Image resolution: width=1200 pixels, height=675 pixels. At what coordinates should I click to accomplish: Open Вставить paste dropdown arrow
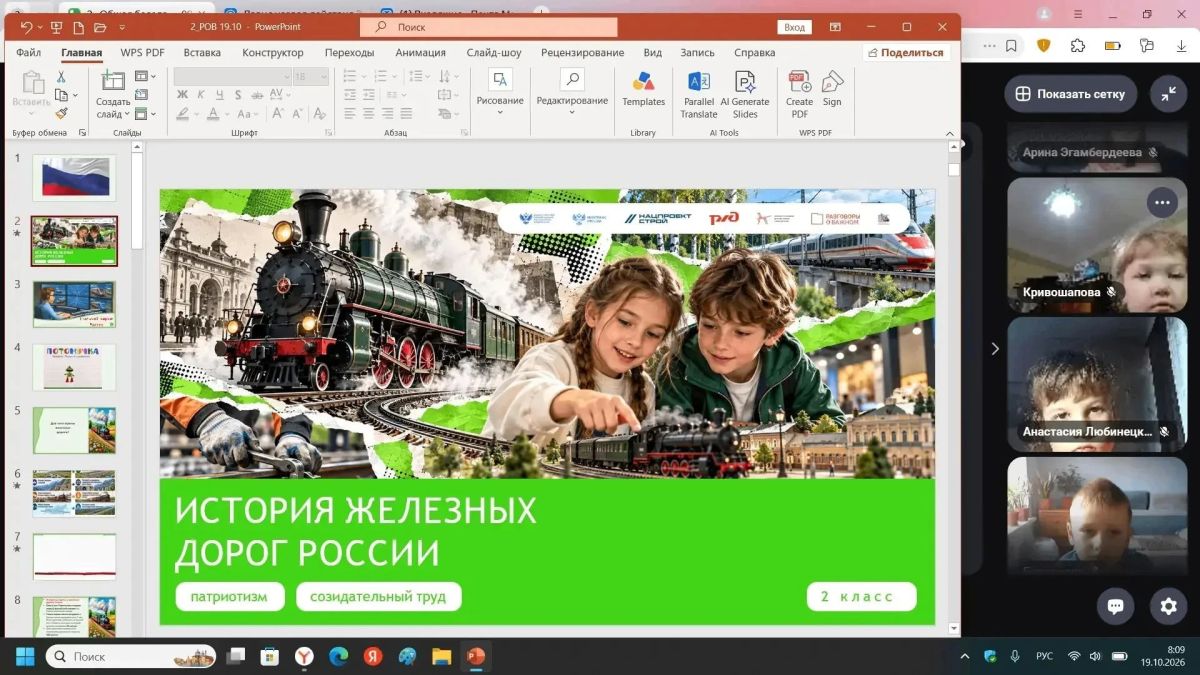tap(31, 113)
